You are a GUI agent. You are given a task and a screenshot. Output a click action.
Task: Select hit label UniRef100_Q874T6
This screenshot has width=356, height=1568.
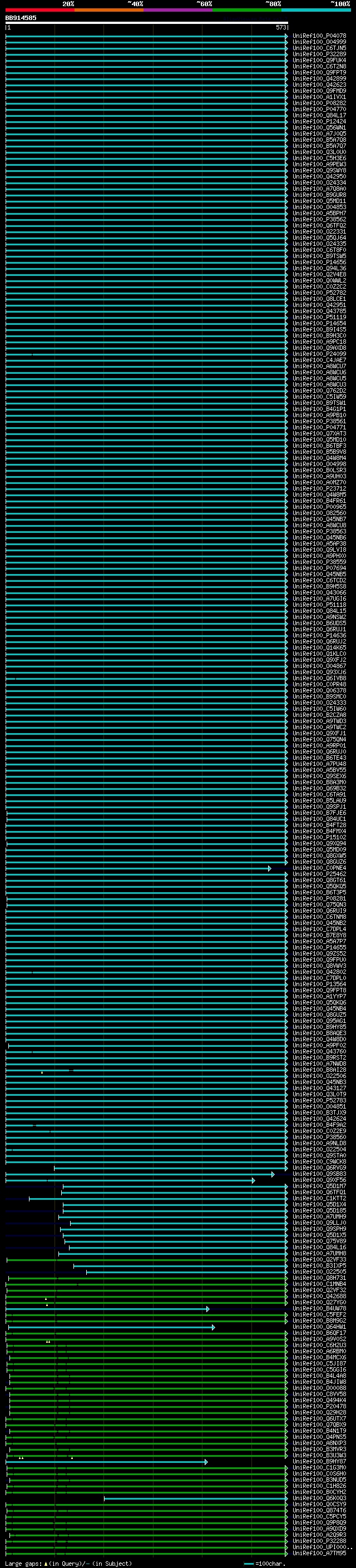click(319, 1510)
